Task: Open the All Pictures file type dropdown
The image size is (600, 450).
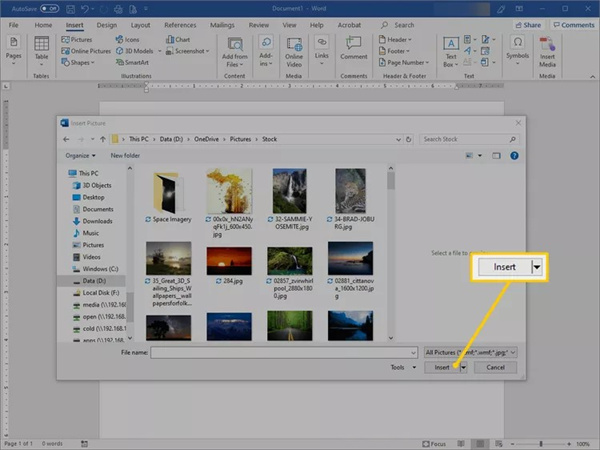Action: click(469, 352)
